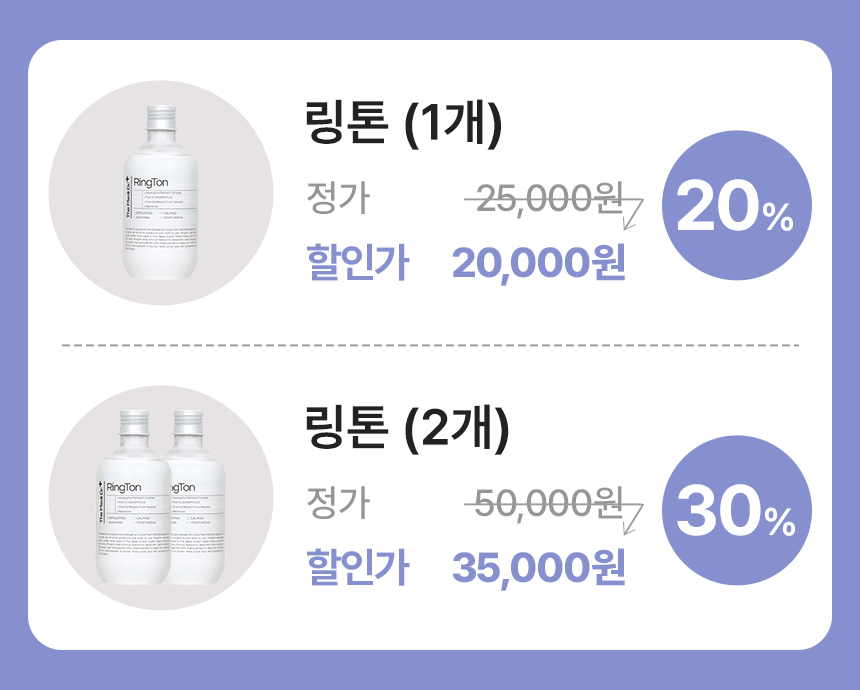Open the two-bottle RingTon product image
This screenshot has width=860, height=690.
160,499
